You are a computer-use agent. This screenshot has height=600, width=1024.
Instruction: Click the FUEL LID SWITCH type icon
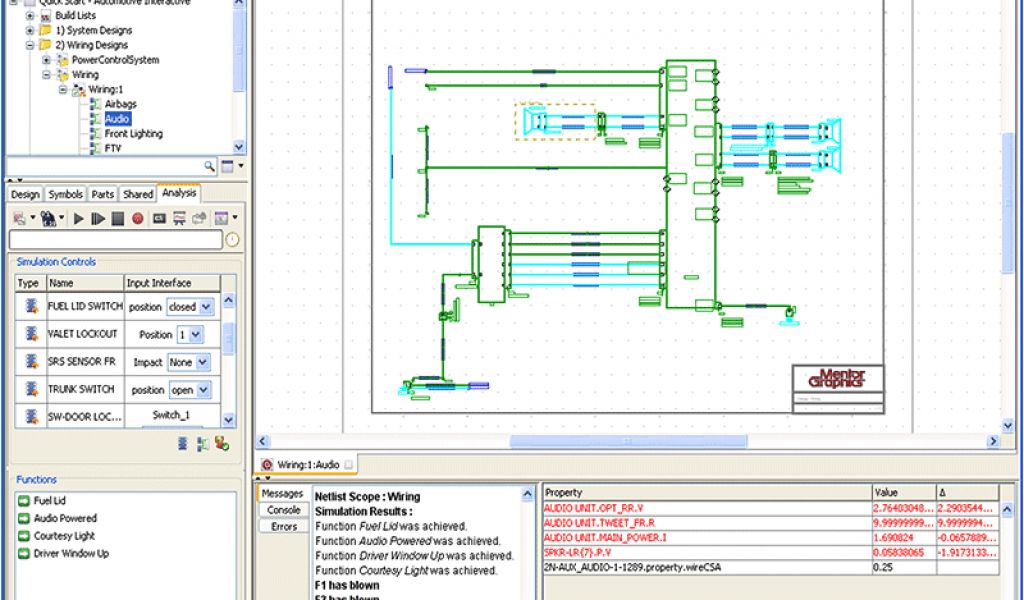pos(30,306)
